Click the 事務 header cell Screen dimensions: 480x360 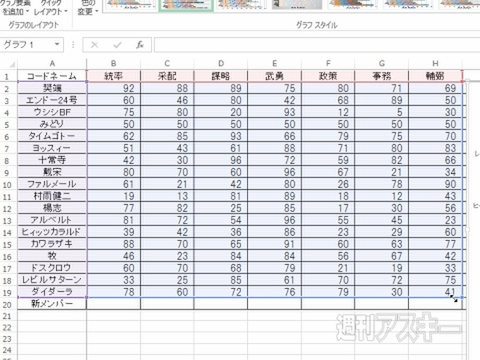[382, 76]
